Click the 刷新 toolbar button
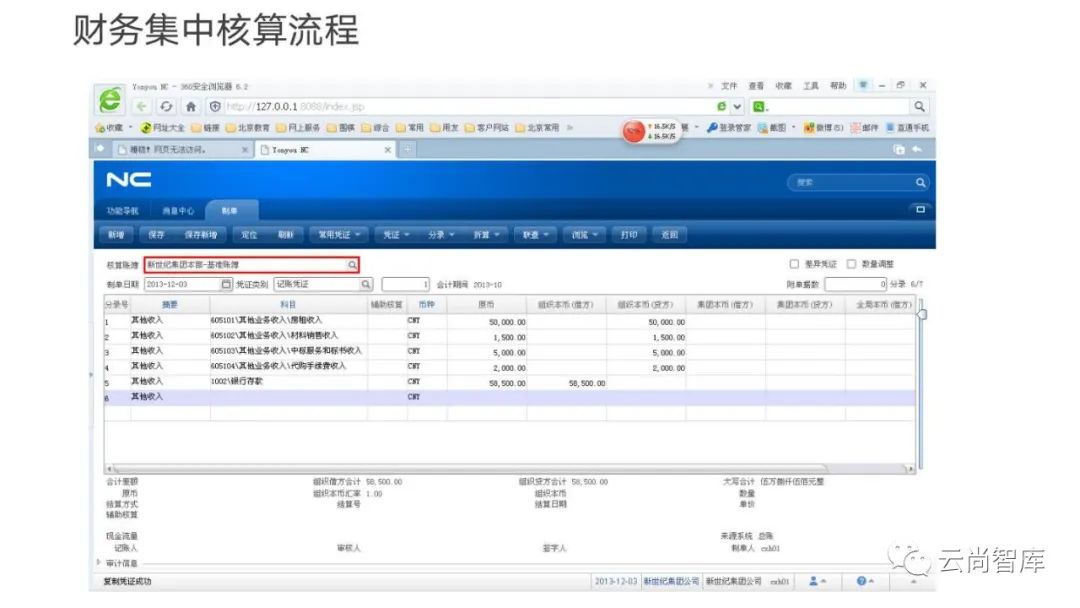This screenshot has height=608, width=1080. (286, 235)
